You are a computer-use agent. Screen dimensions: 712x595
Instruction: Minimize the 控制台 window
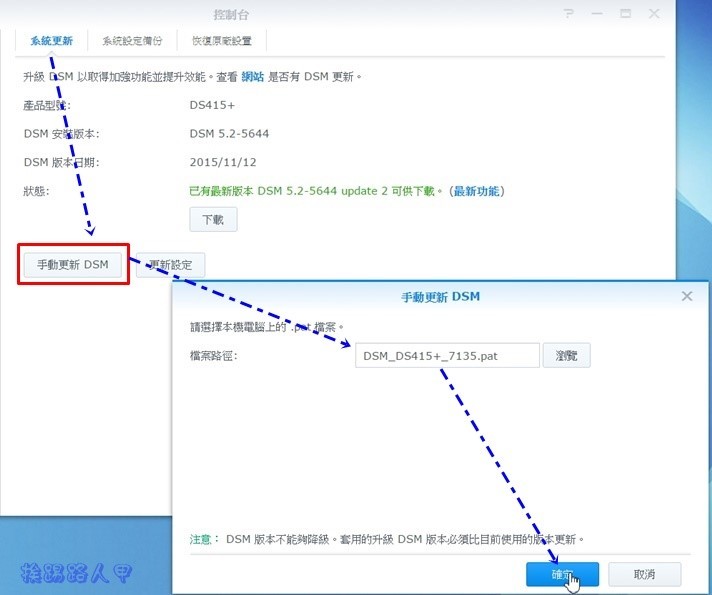click(597, 14)
